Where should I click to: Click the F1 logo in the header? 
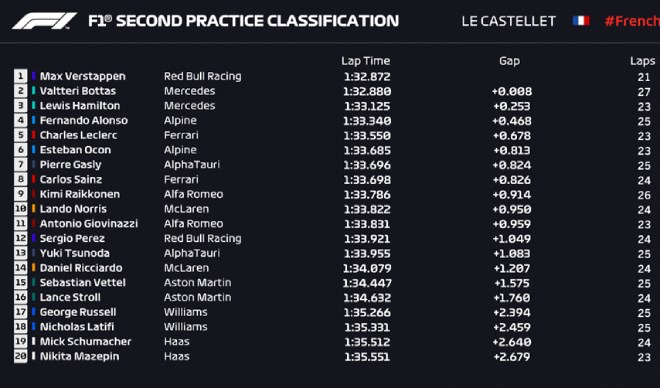coord(44,21)
